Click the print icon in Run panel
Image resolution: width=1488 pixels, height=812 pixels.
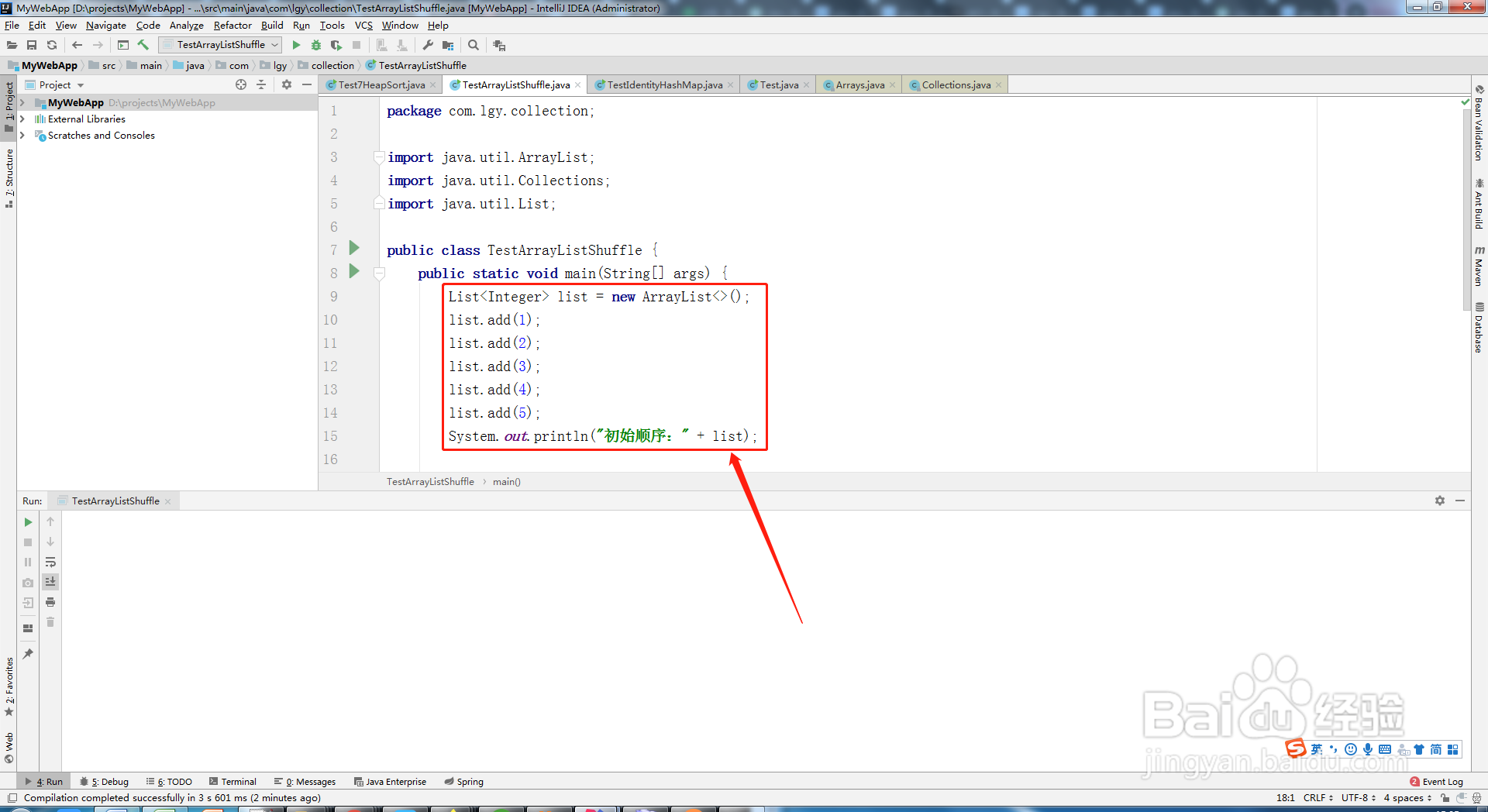(x=50, y=602)
